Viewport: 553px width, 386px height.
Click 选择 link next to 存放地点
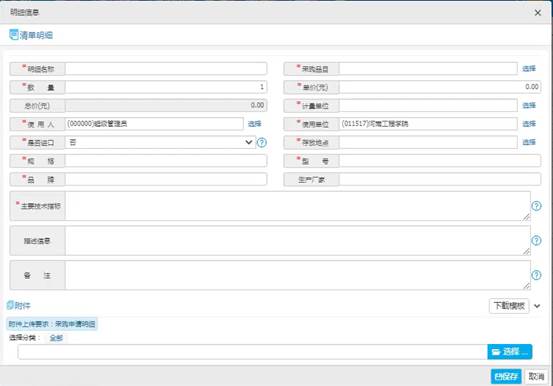529,142
